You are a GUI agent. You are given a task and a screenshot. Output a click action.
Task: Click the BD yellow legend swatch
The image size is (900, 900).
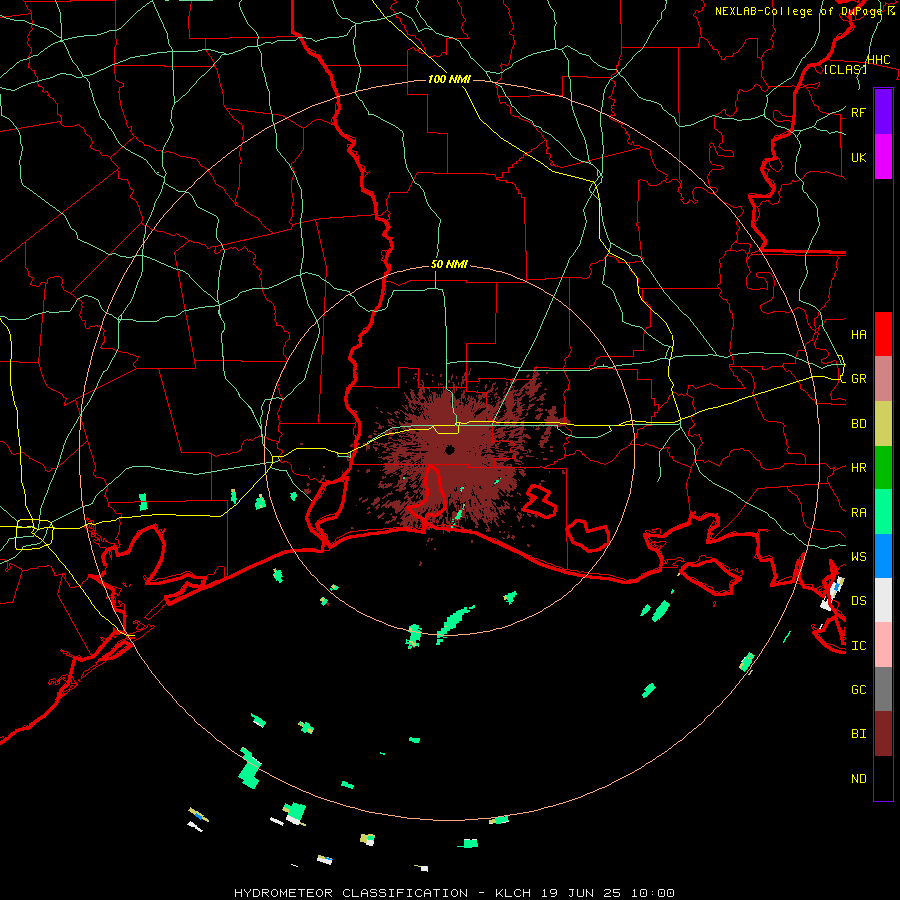(x=883, y=424)
